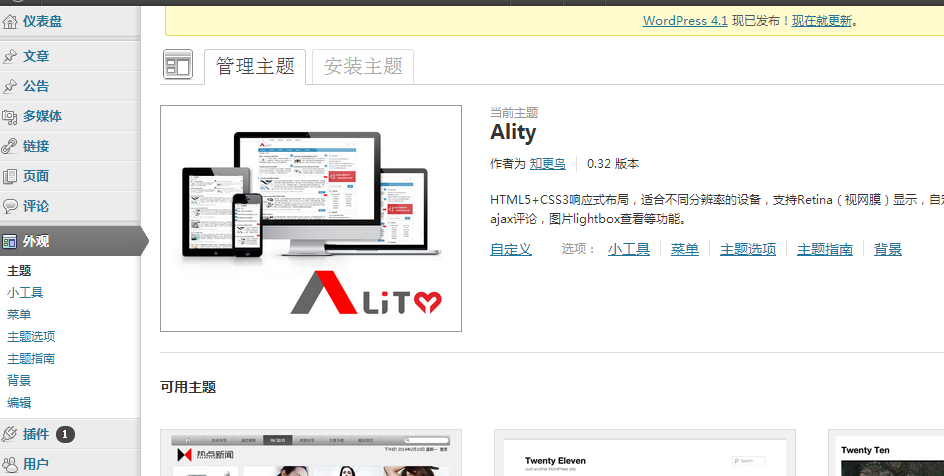Click the page icon beside 页面
This screenshot has height=476, width=944.
pos(10,176)
